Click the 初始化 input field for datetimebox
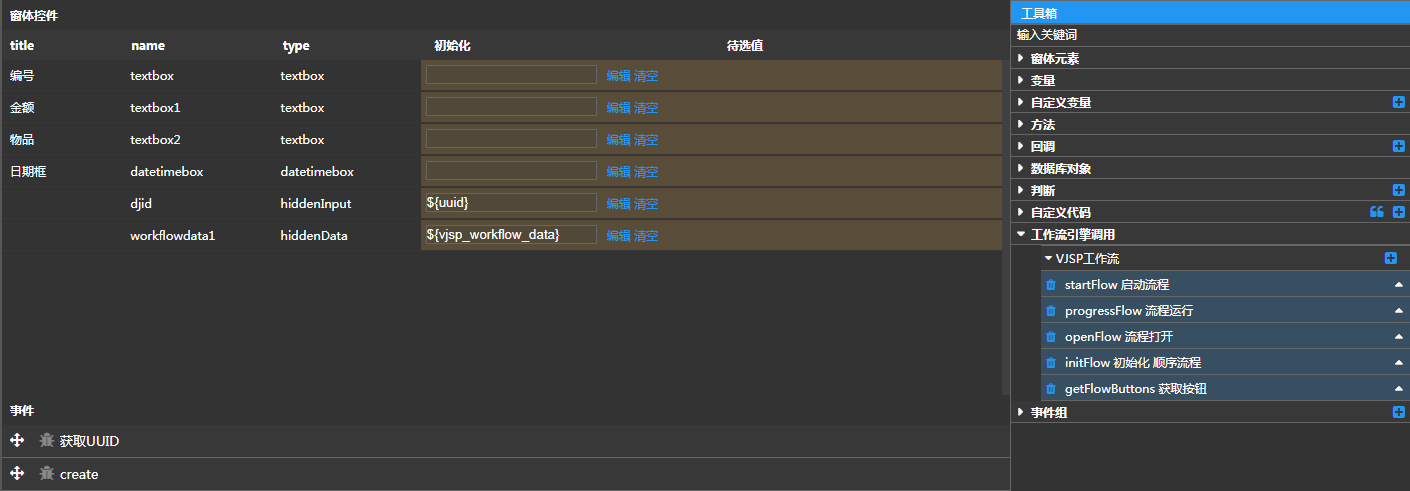 (511, 171)
